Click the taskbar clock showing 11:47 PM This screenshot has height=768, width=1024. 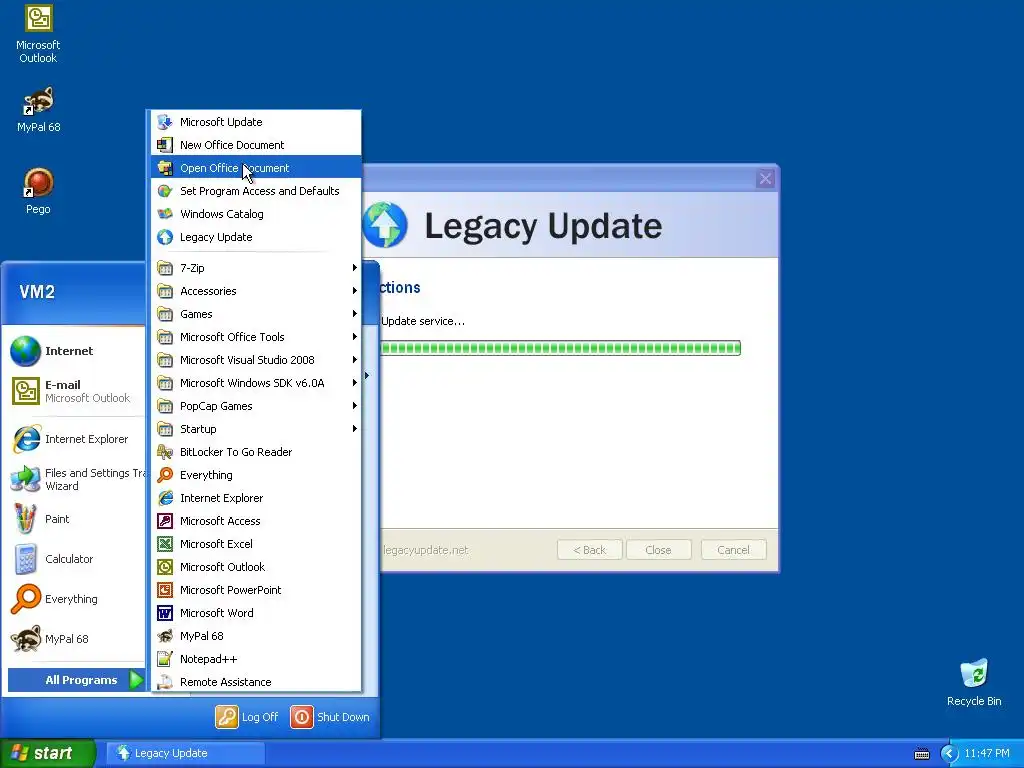987,754
